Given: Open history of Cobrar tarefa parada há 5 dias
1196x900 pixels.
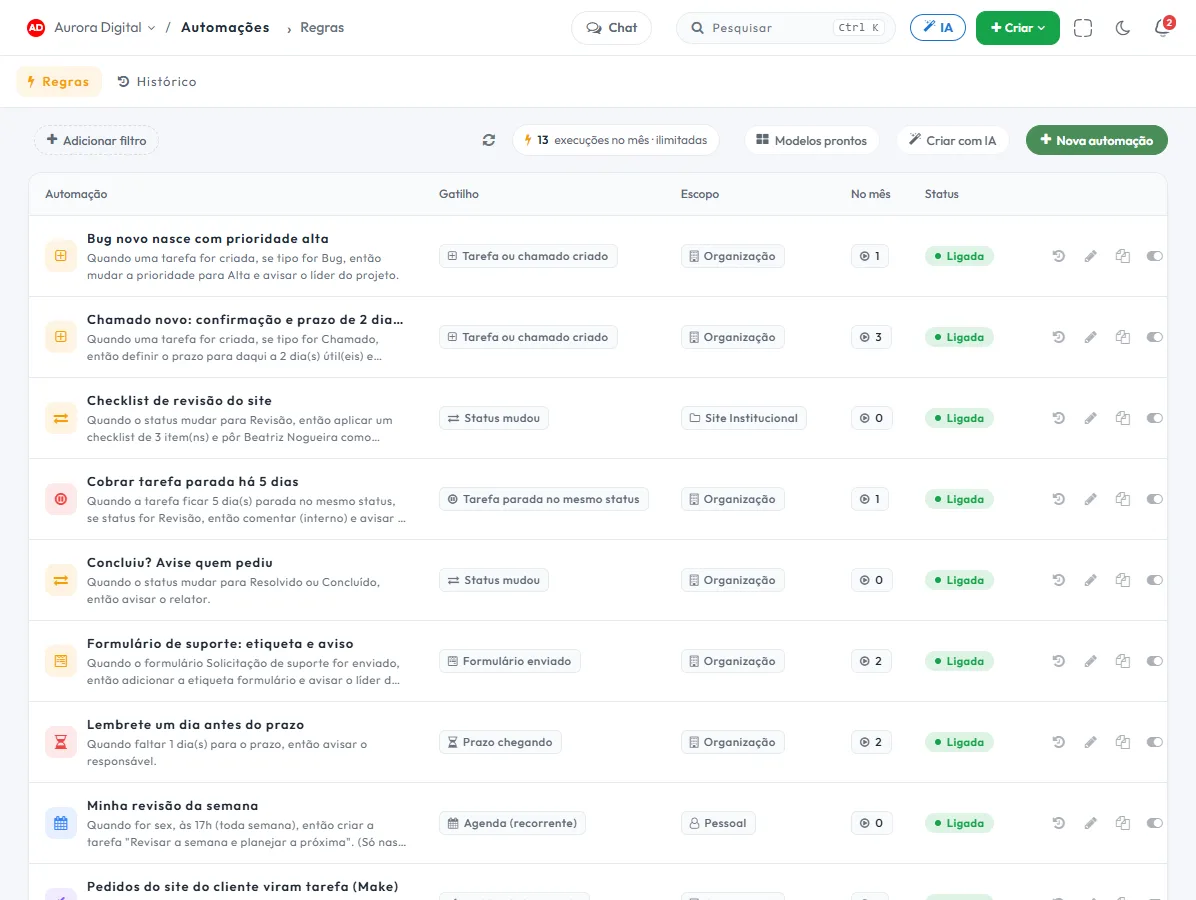Looking at the screenshot, I should 1058,499.
